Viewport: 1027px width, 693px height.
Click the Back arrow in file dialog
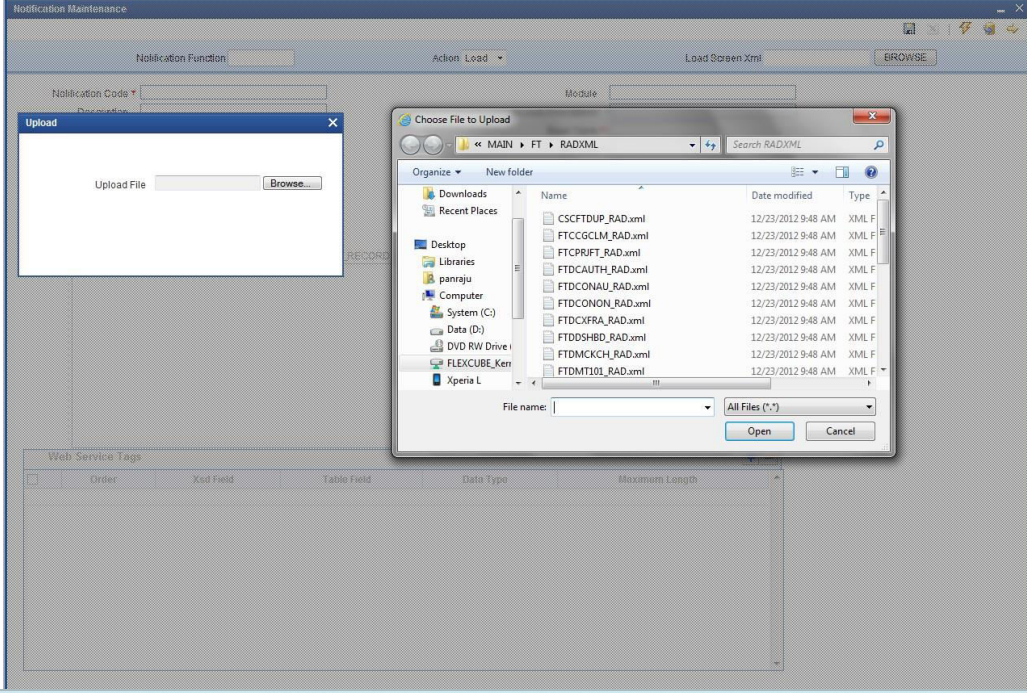click(x=411, y=145)
